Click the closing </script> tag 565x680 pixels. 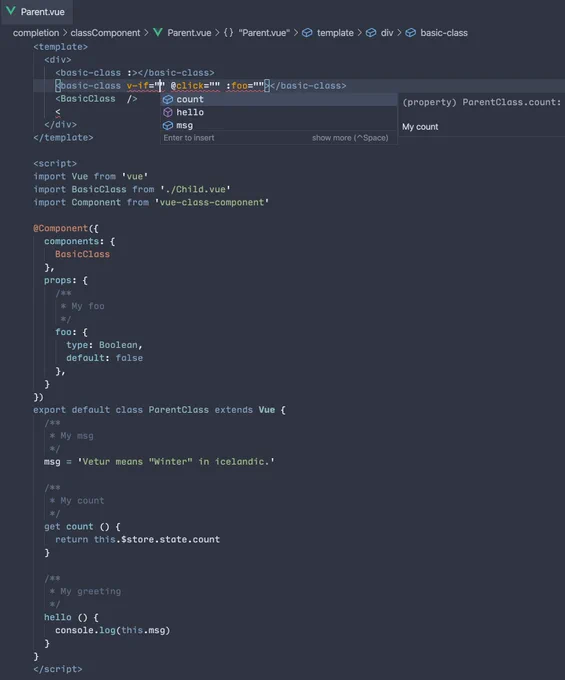(x=58, y=669)
